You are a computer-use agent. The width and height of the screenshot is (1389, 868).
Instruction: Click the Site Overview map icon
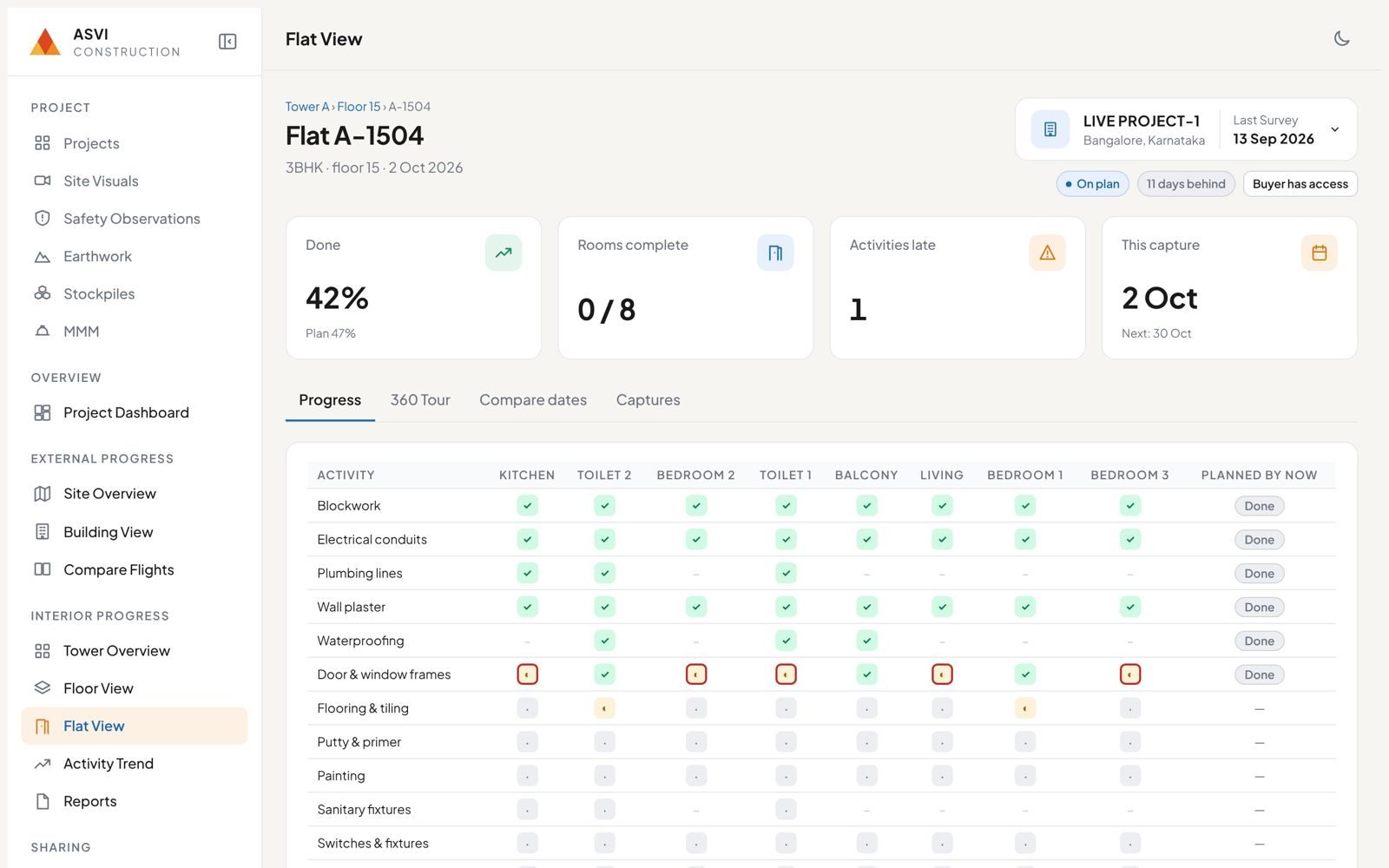tap(42, 493)
